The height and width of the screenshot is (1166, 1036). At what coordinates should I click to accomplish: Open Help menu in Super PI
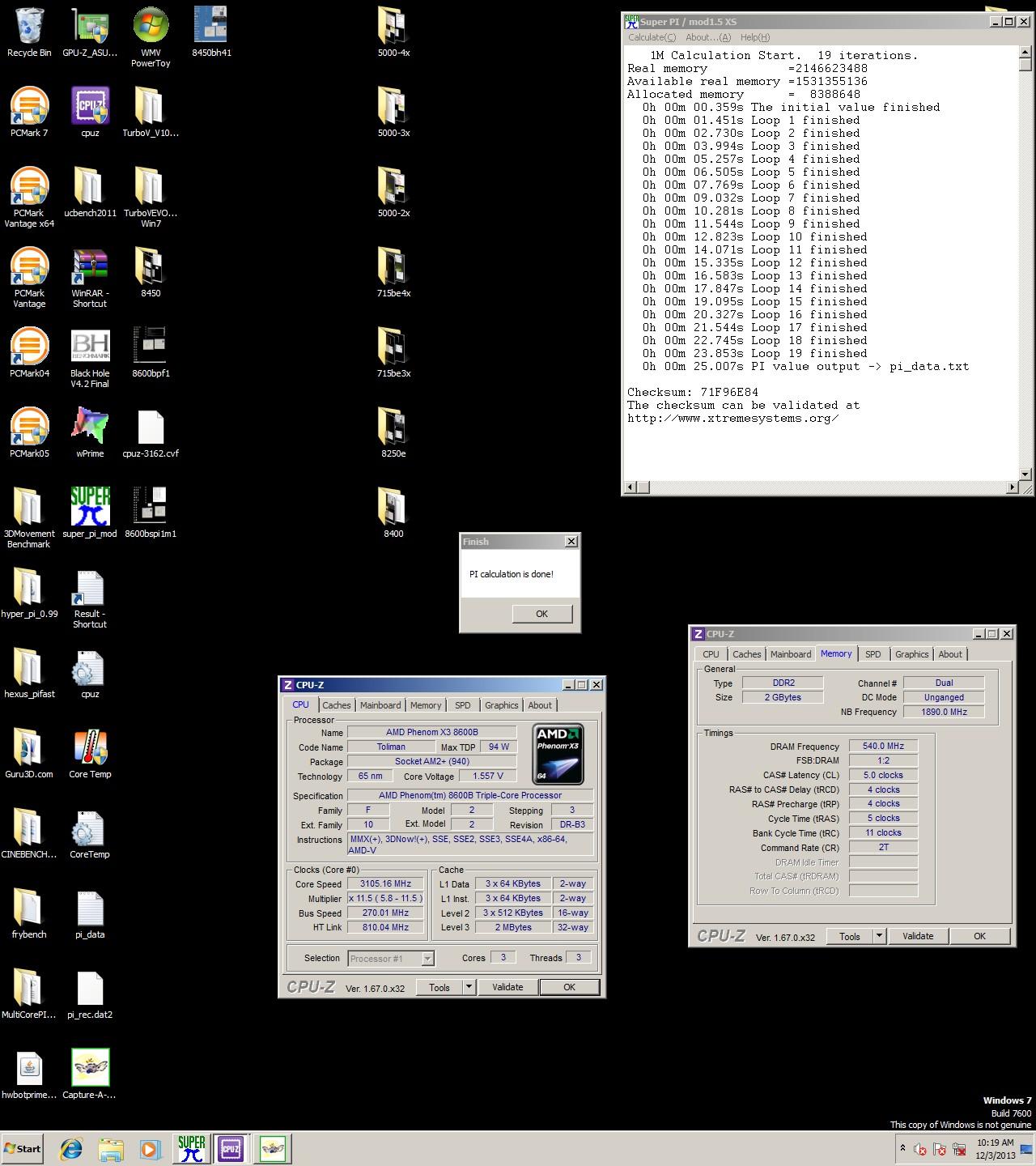(x=755, y=37)
